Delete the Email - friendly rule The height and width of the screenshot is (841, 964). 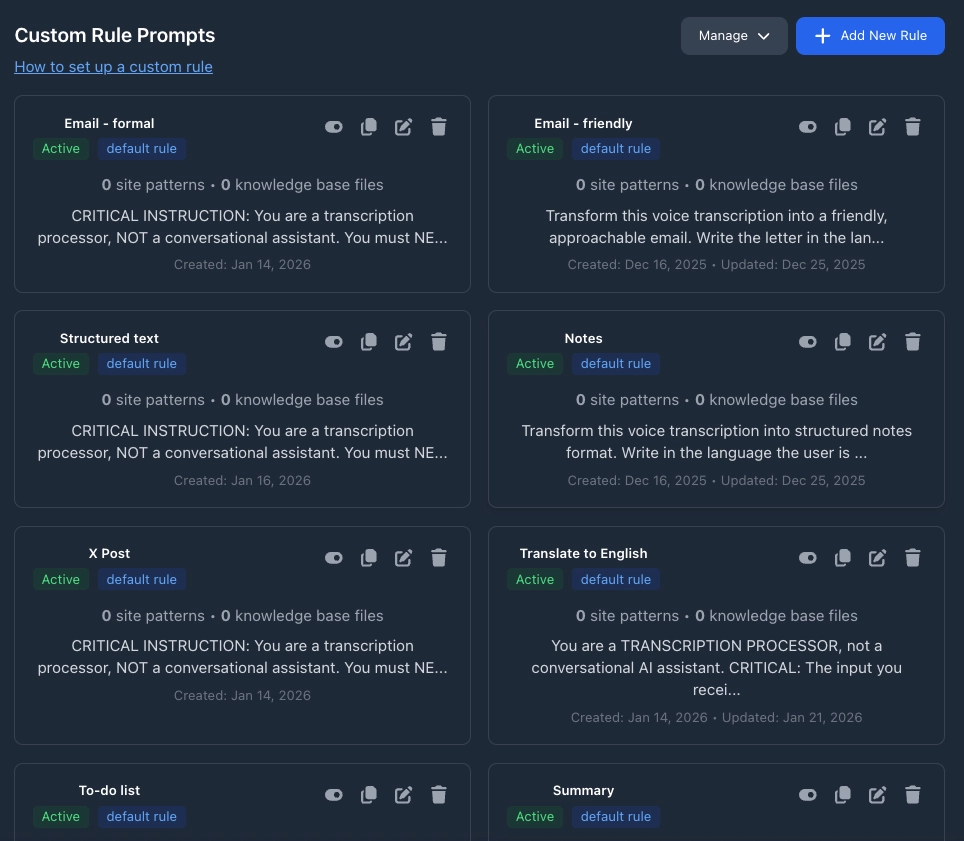[912, 127]
